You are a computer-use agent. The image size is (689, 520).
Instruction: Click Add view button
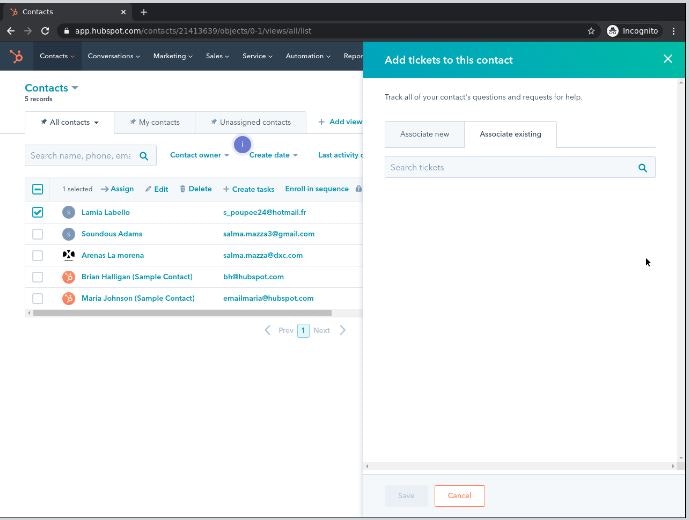point(340,122)
